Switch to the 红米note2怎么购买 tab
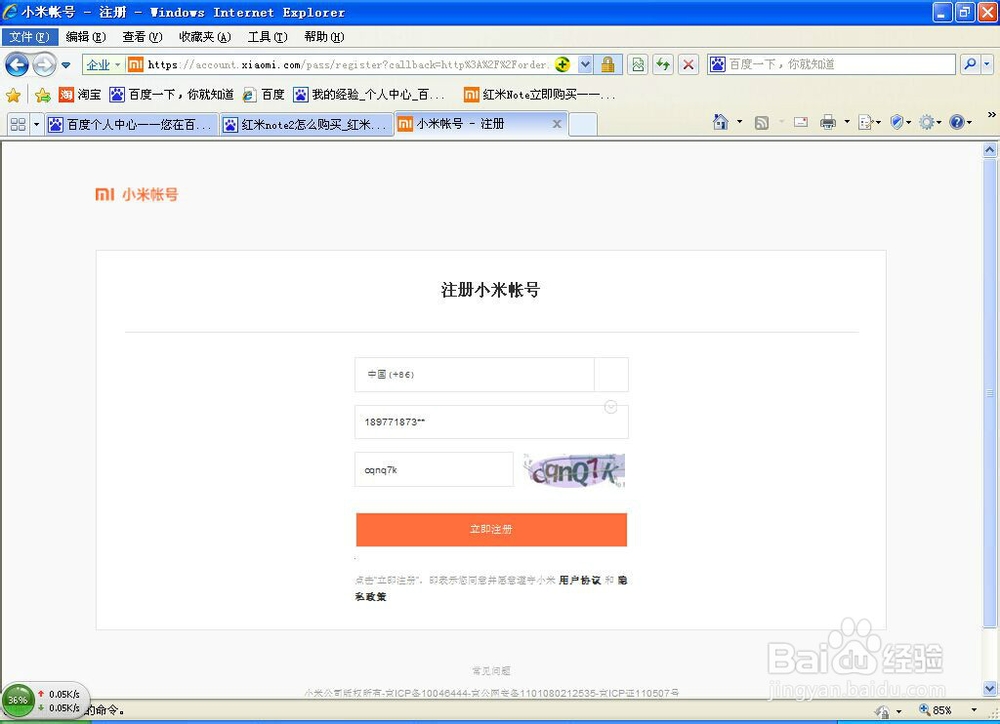This screenshot has width=1000, height=724. click(x=307, y=124)
